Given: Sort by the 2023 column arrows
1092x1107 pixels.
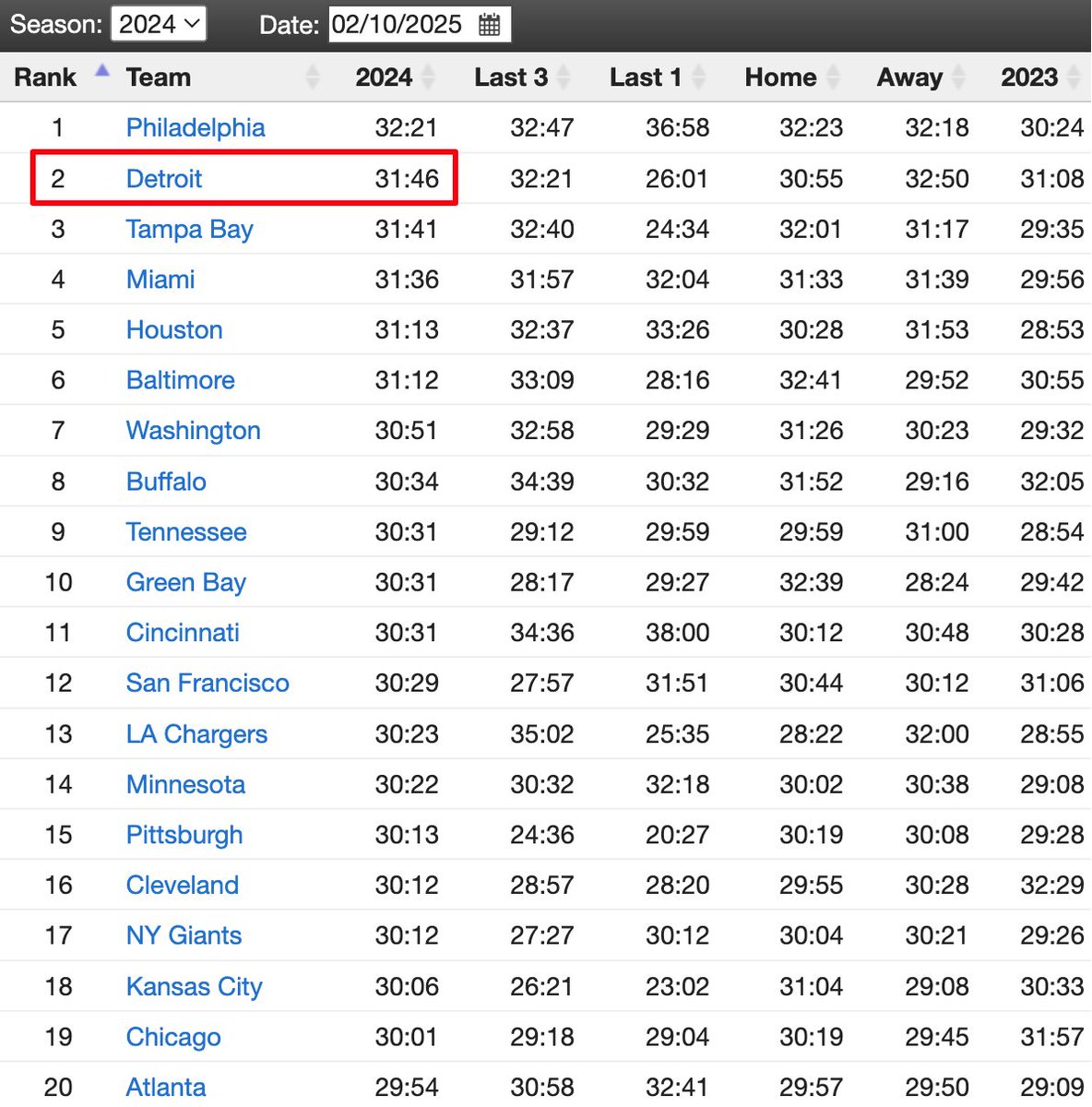Looking at the screenshot, I should (x=1074, y=77).
